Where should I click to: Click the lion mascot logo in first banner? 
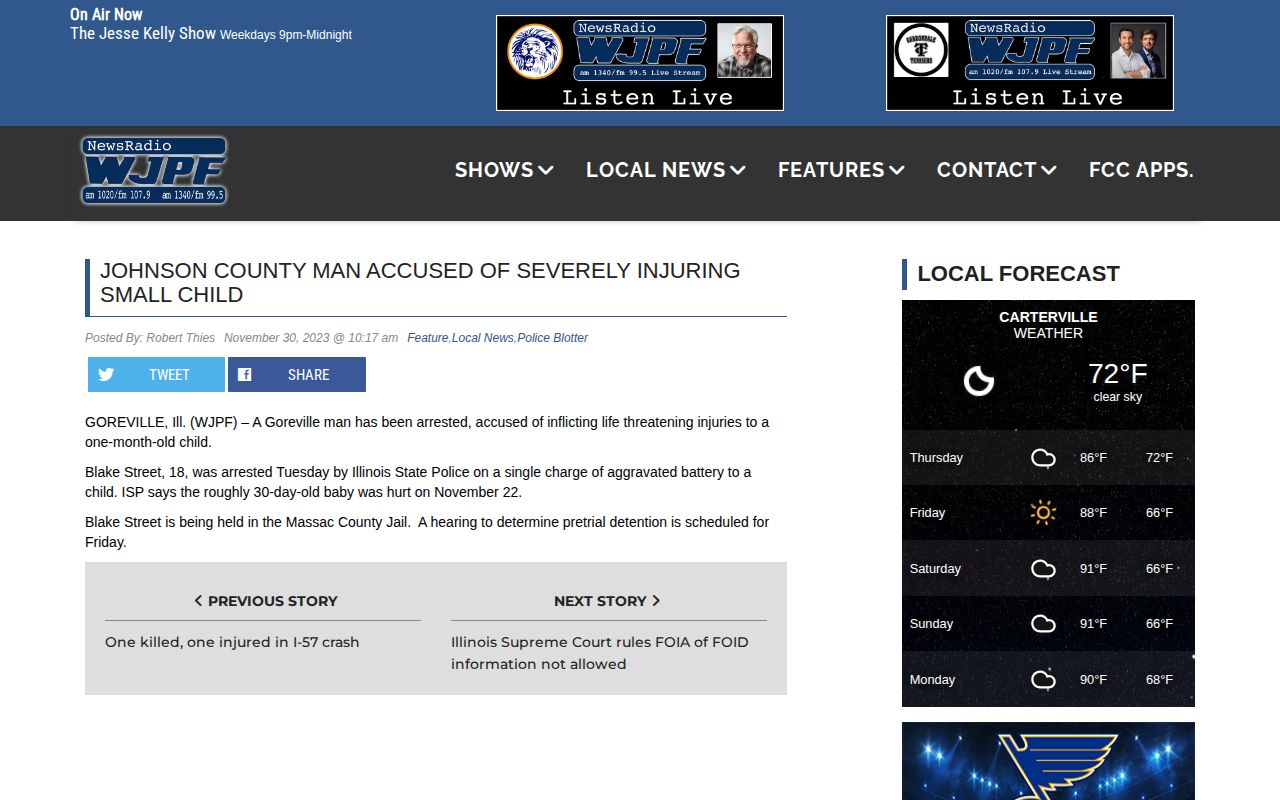(535, 51)
